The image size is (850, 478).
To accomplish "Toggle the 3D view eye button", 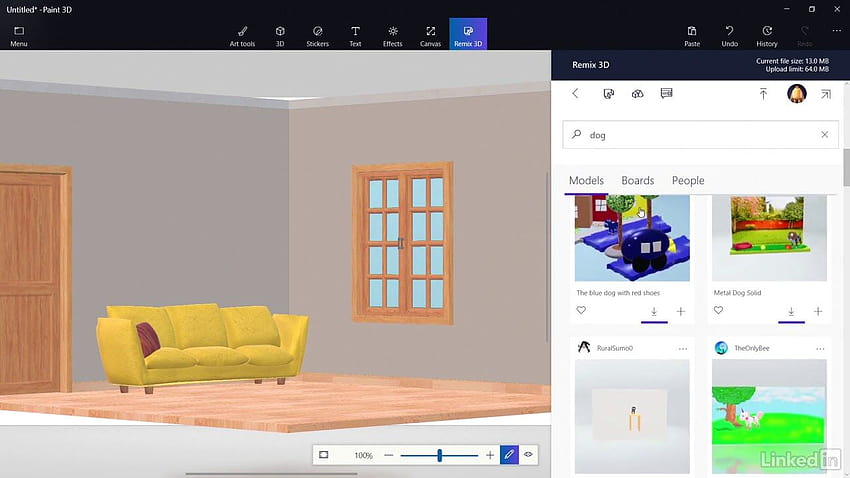I will point(529,455).
